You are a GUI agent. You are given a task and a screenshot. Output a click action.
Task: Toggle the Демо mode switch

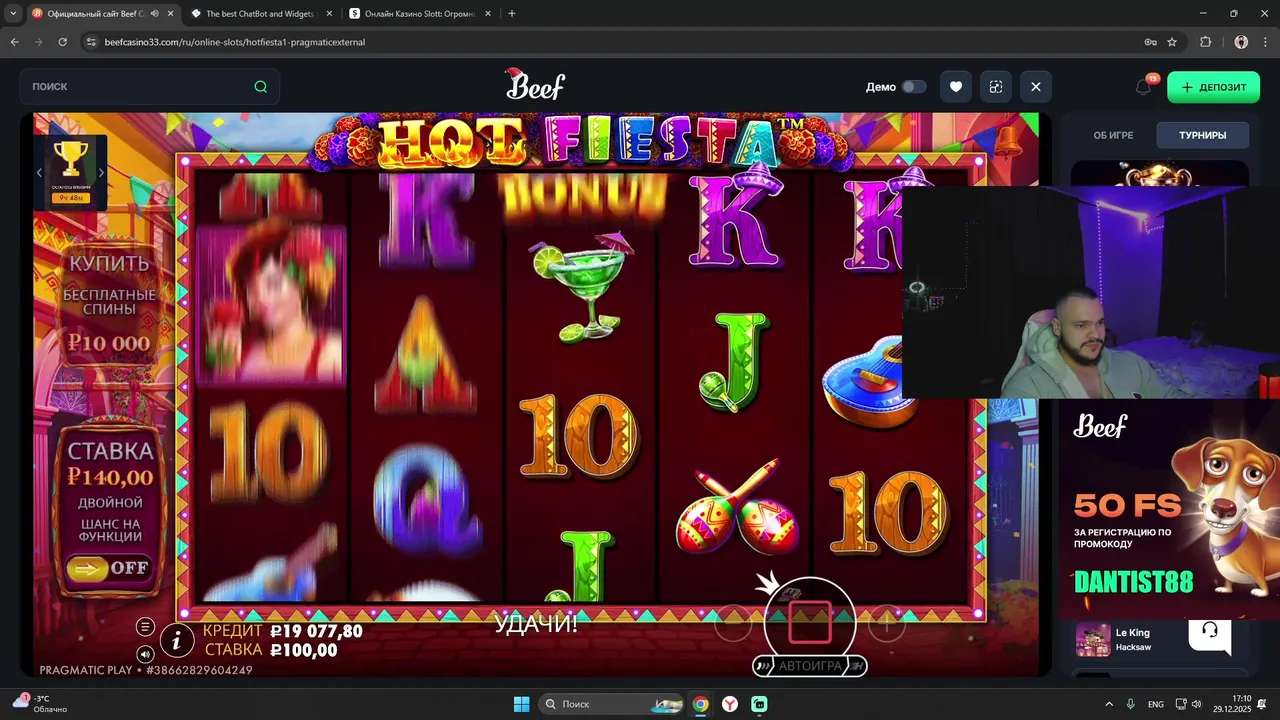pos(914,87)
